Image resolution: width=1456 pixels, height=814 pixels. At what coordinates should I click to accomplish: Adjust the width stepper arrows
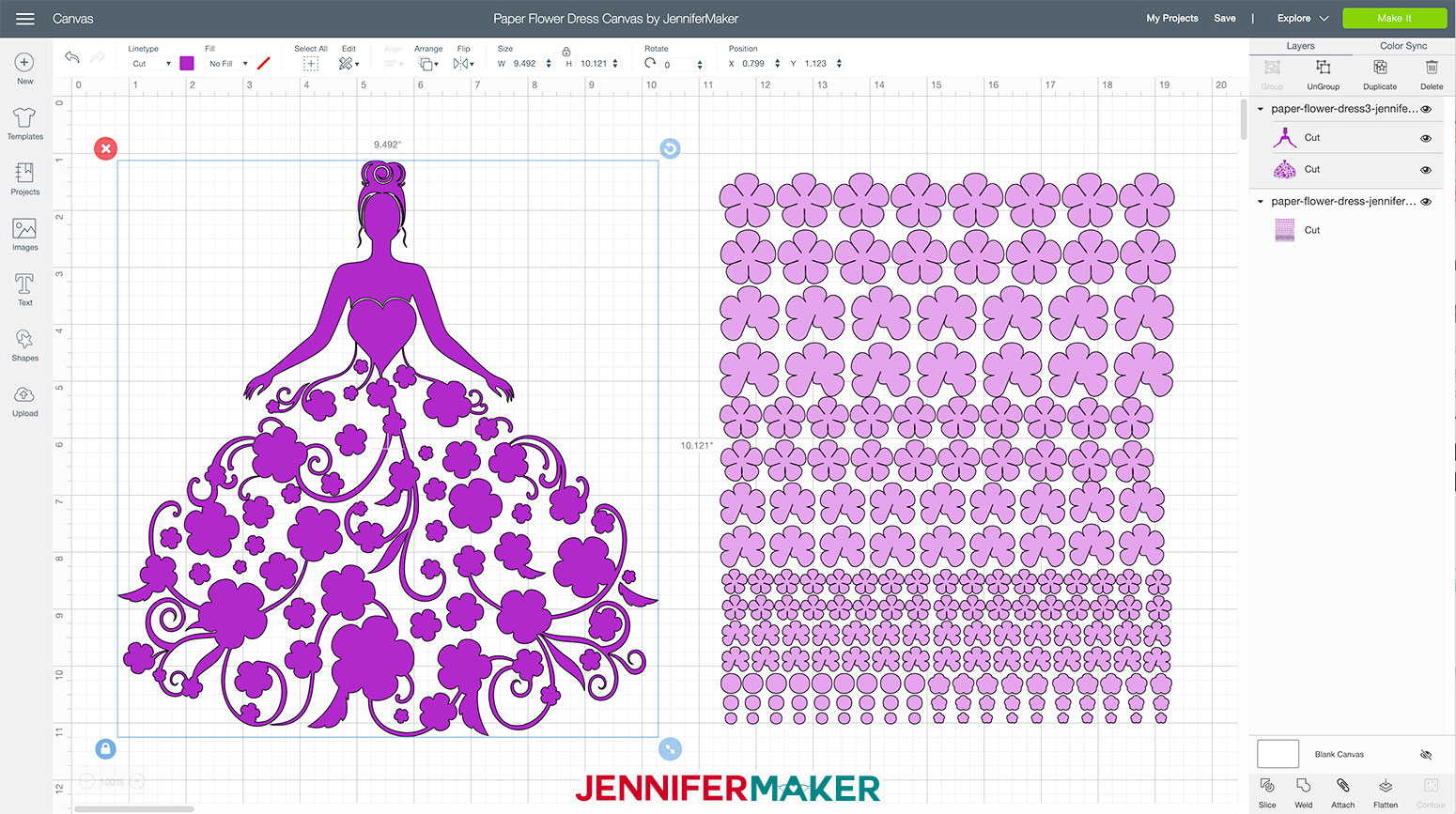(549, 64)
